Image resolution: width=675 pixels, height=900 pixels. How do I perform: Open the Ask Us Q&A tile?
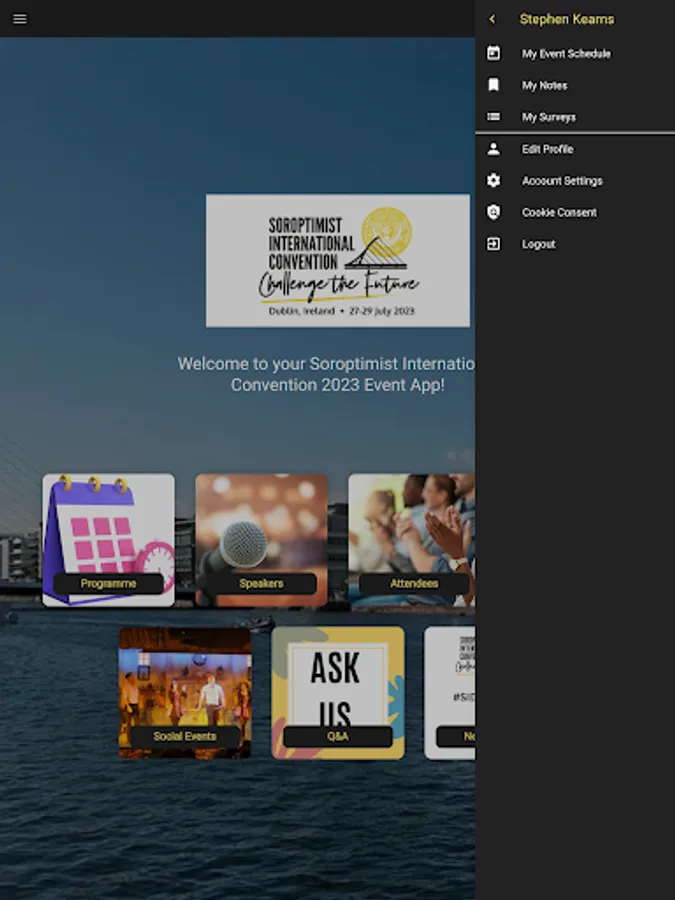338,693
